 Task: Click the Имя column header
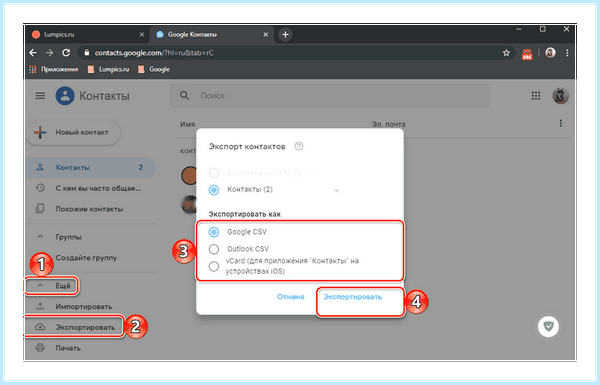(188, 124)
